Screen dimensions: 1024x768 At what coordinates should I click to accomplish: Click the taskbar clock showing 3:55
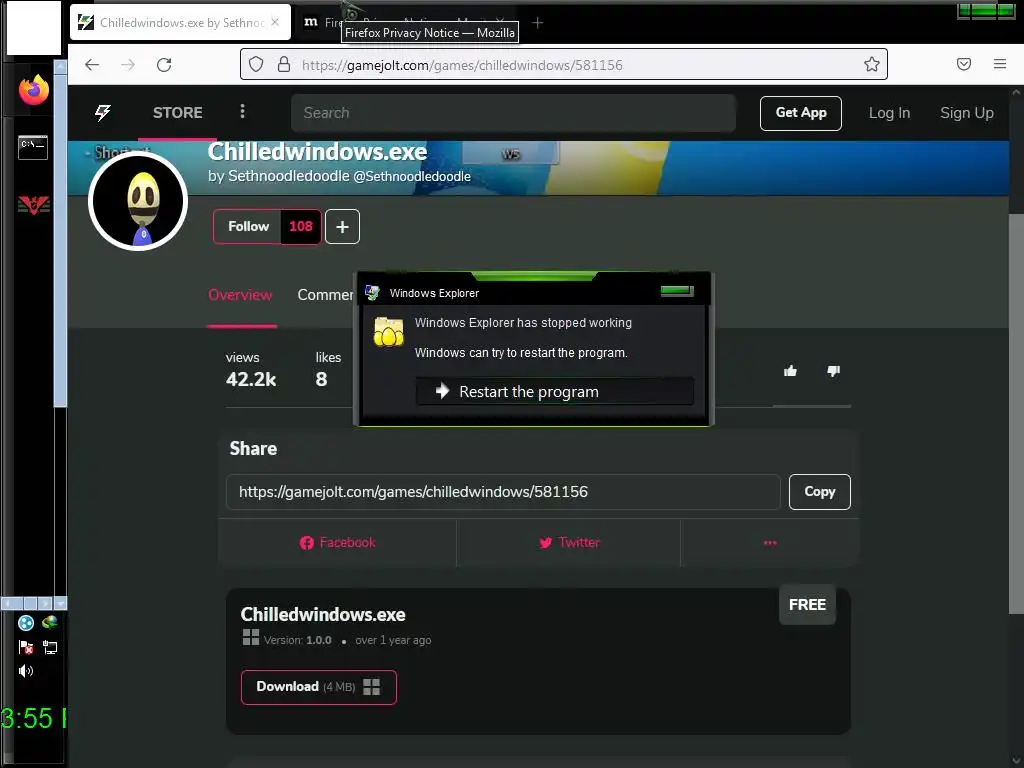tap(33, 718)
